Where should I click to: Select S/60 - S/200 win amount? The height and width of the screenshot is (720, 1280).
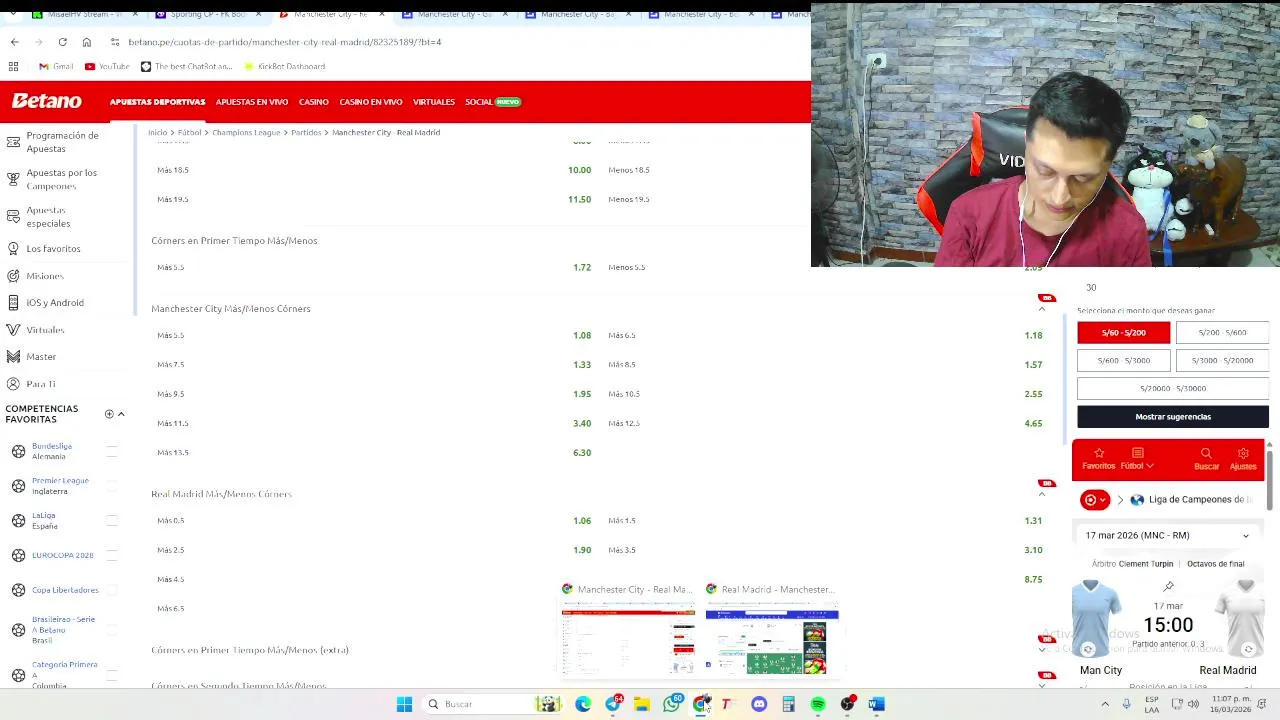[1123, 332]
